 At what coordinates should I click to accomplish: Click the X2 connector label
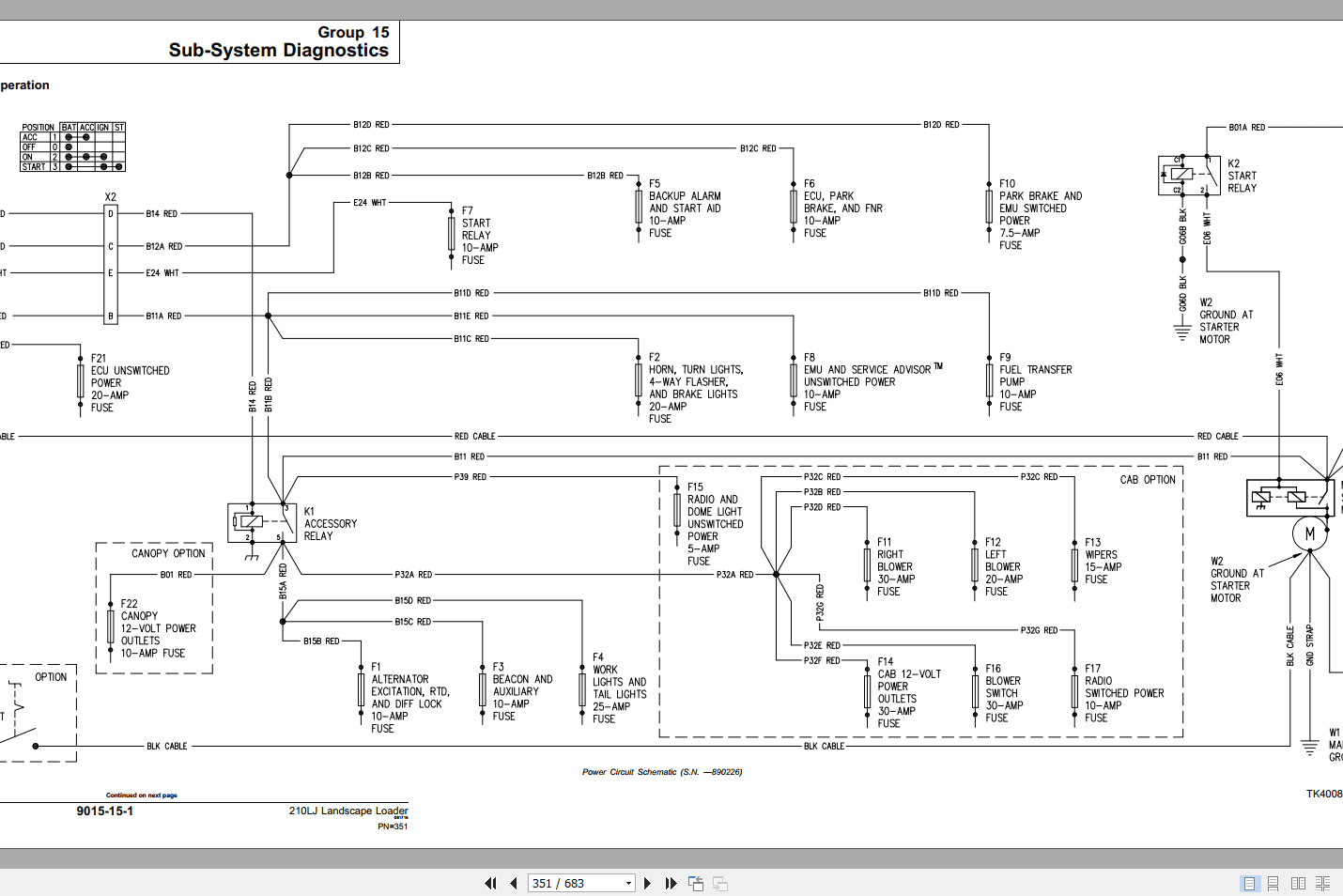point(111,197)
